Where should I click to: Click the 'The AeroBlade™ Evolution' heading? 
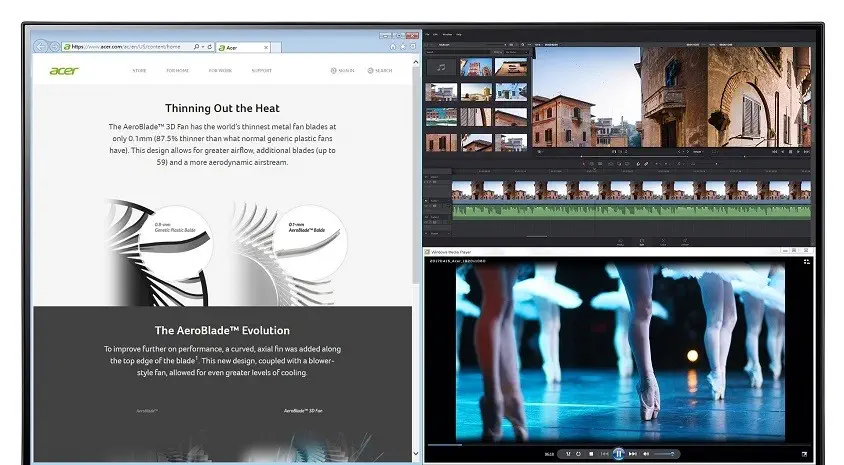(x=222, y=330)
